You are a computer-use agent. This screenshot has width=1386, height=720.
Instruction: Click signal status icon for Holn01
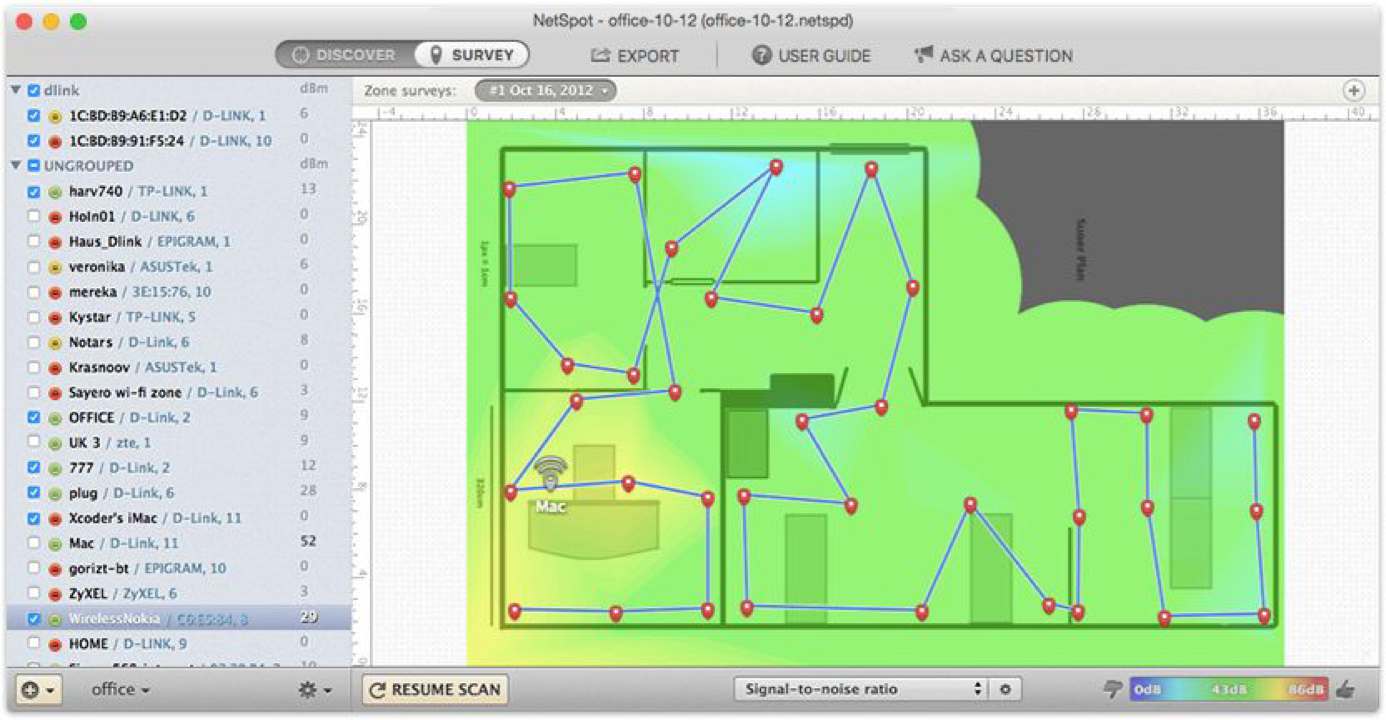(x=55, y=216)
